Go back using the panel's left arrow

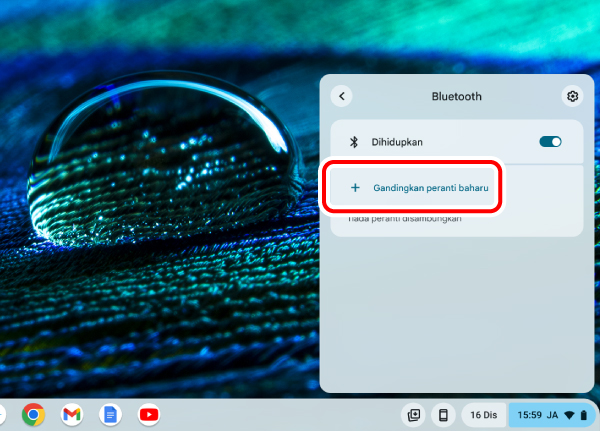click(x=343, y=96)
